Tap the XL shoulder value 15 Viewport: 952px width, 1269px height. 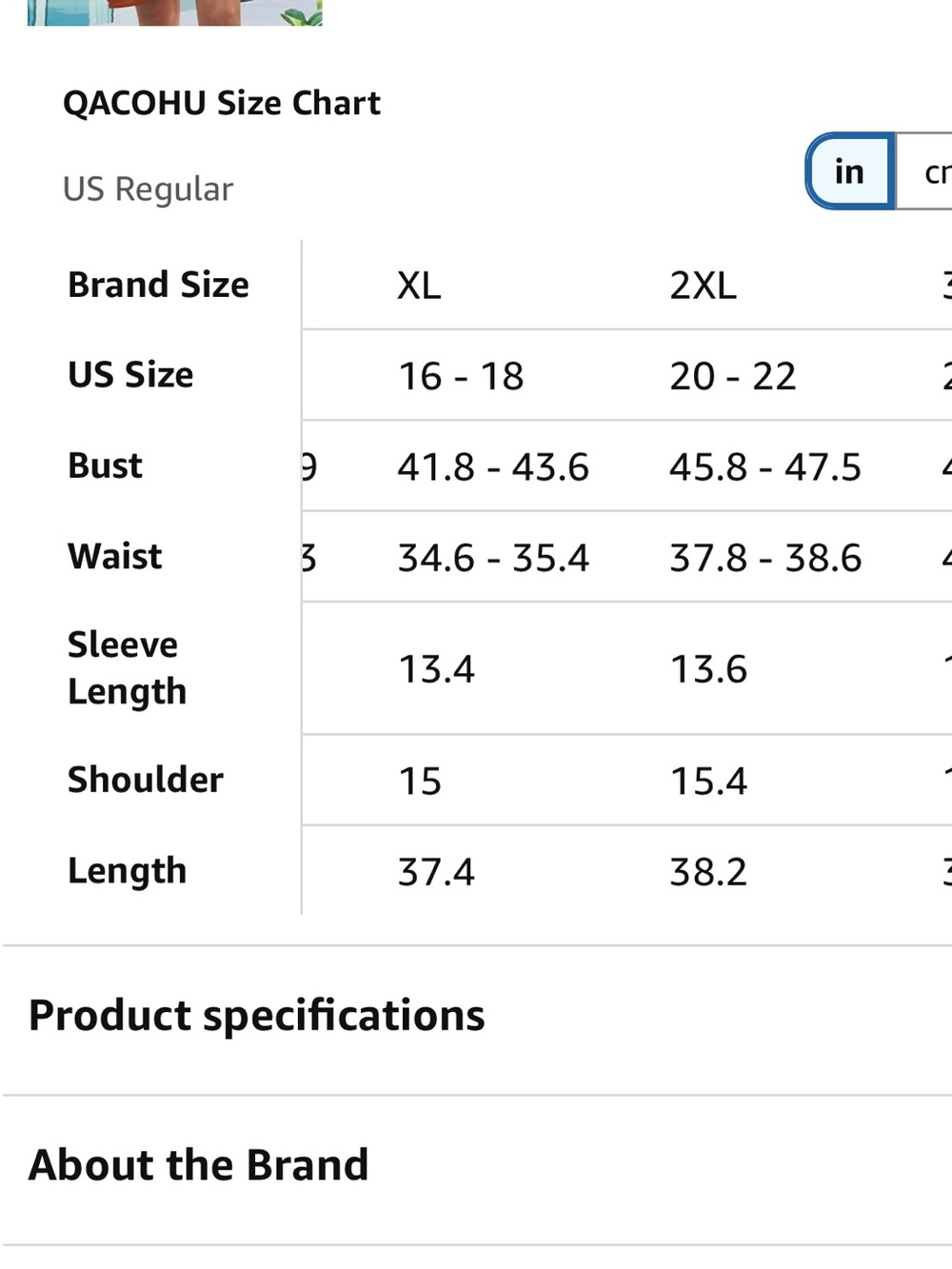[x=420, y=782]
